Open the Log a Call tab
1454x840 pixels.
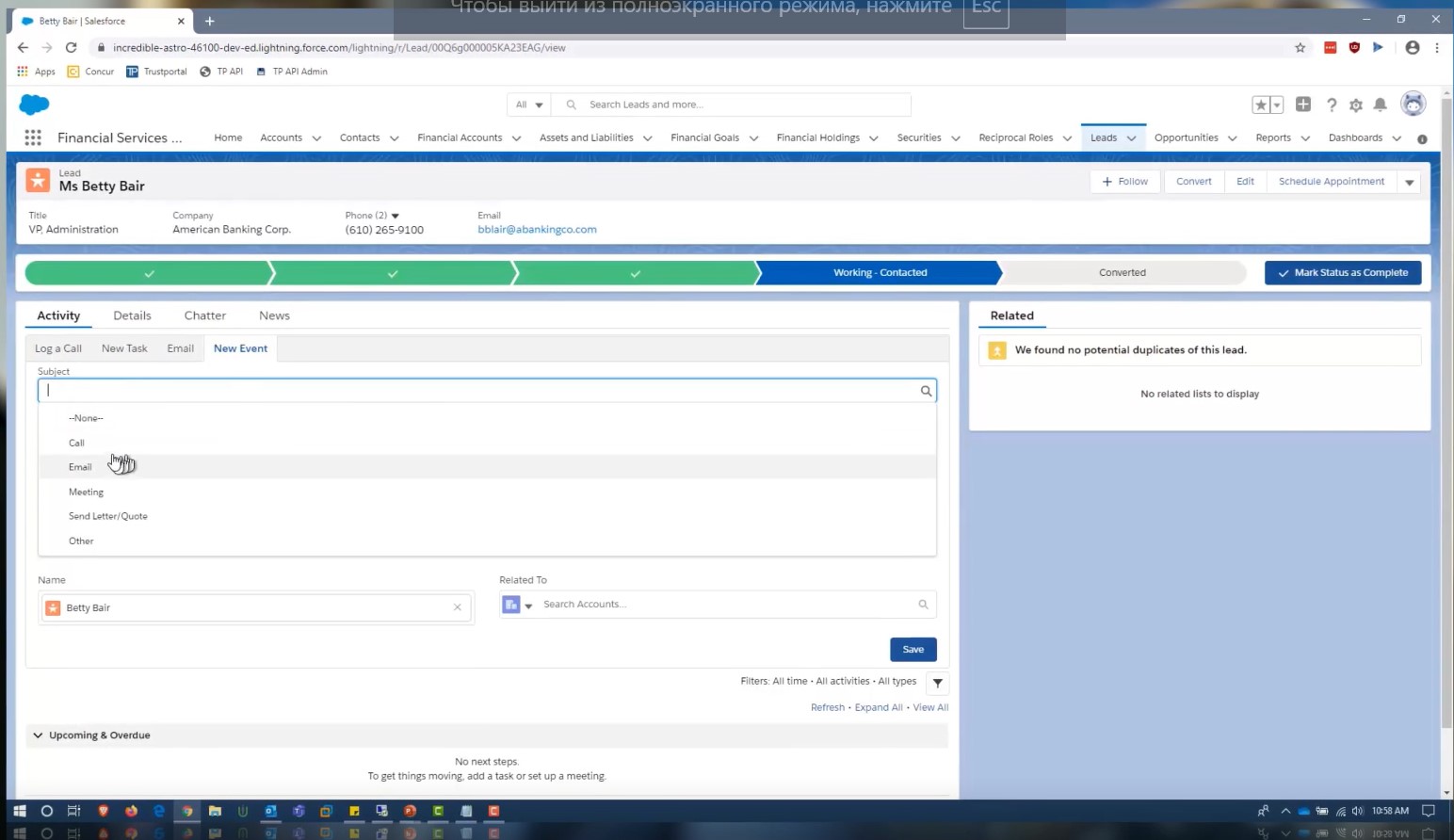(58, 348)
